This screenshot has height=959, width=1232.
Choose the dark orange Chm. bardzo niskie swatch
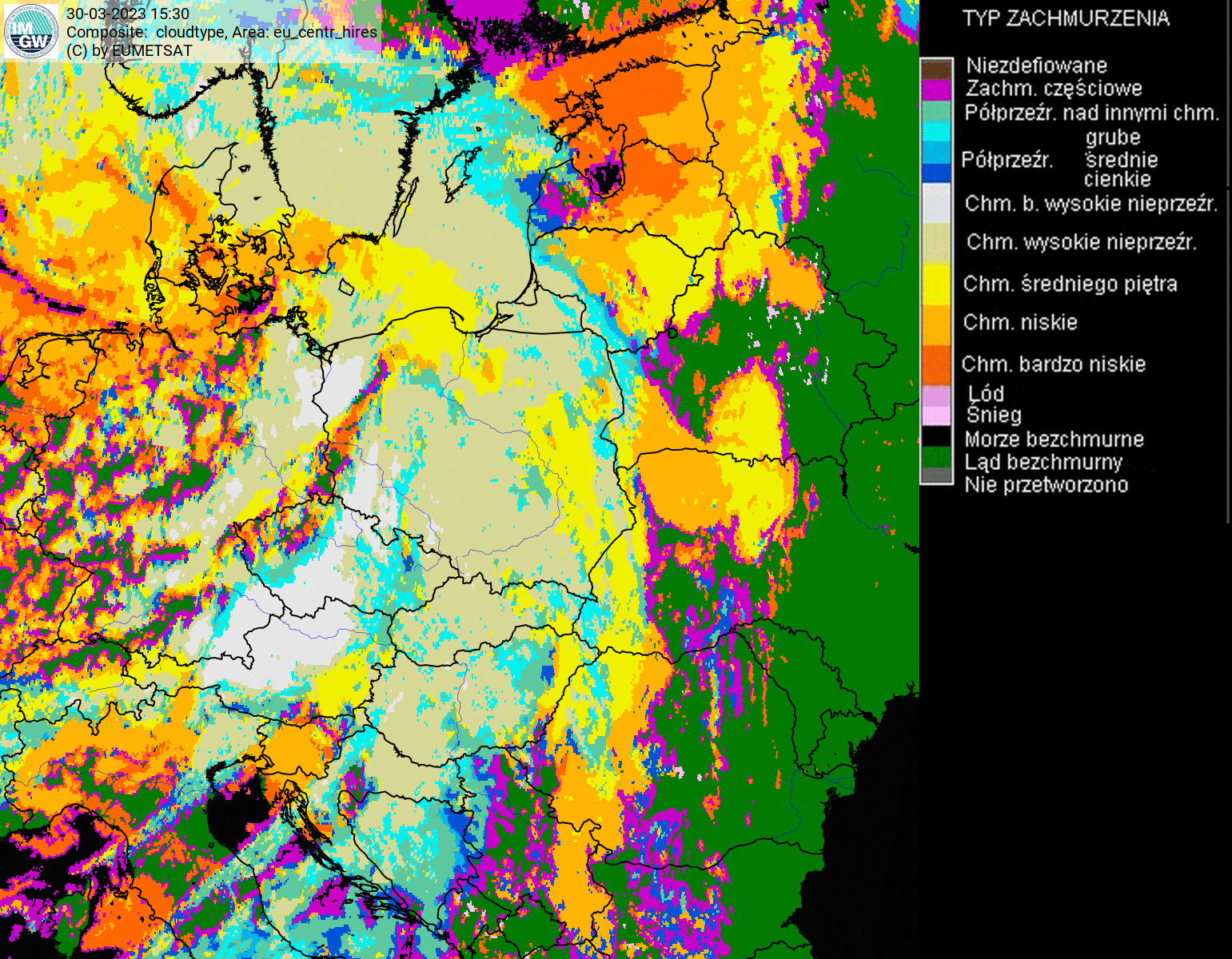(936, 364)
